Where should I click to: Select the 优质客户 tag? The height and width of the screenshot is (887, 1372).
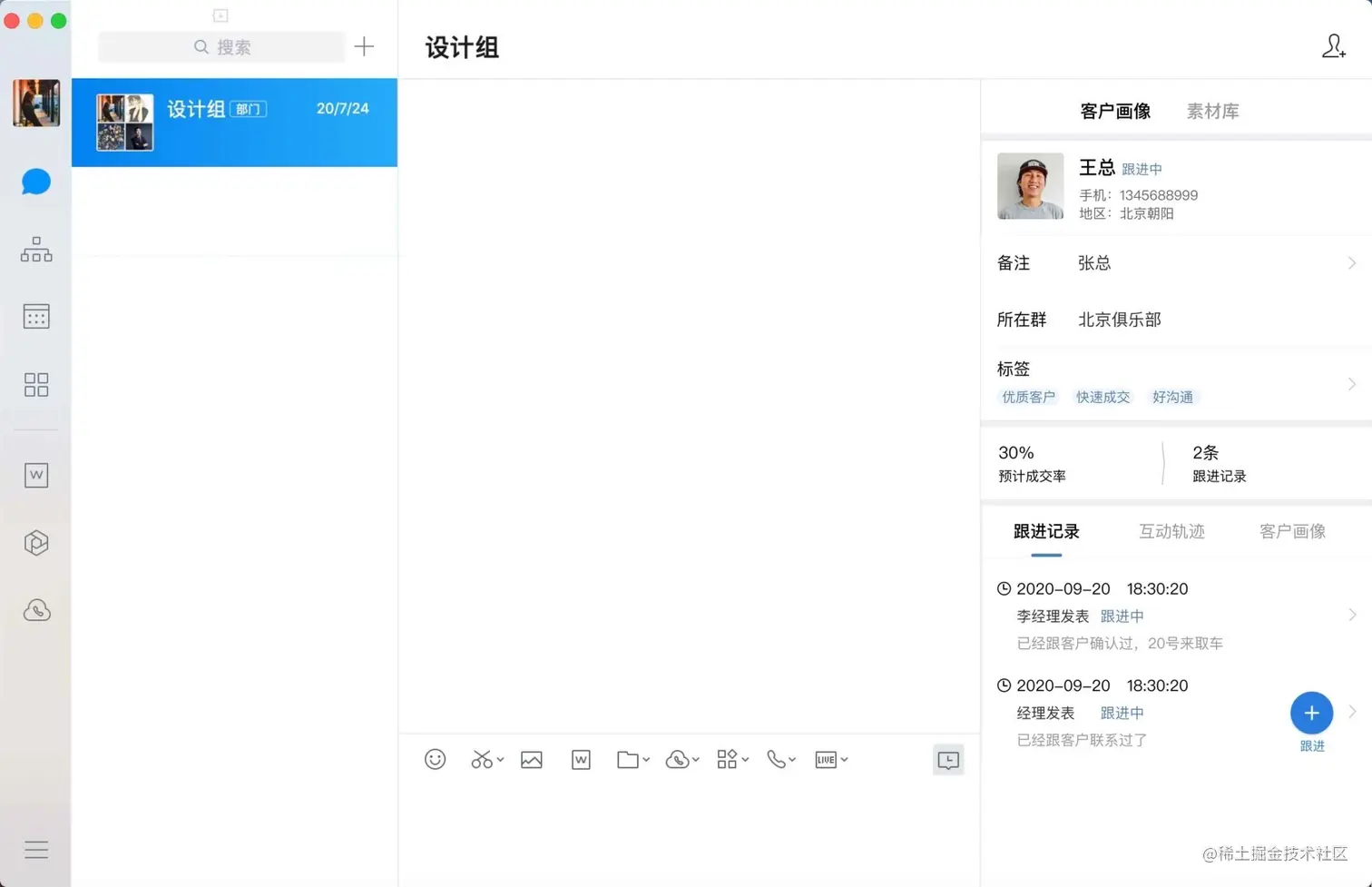tap(1027, 397)
